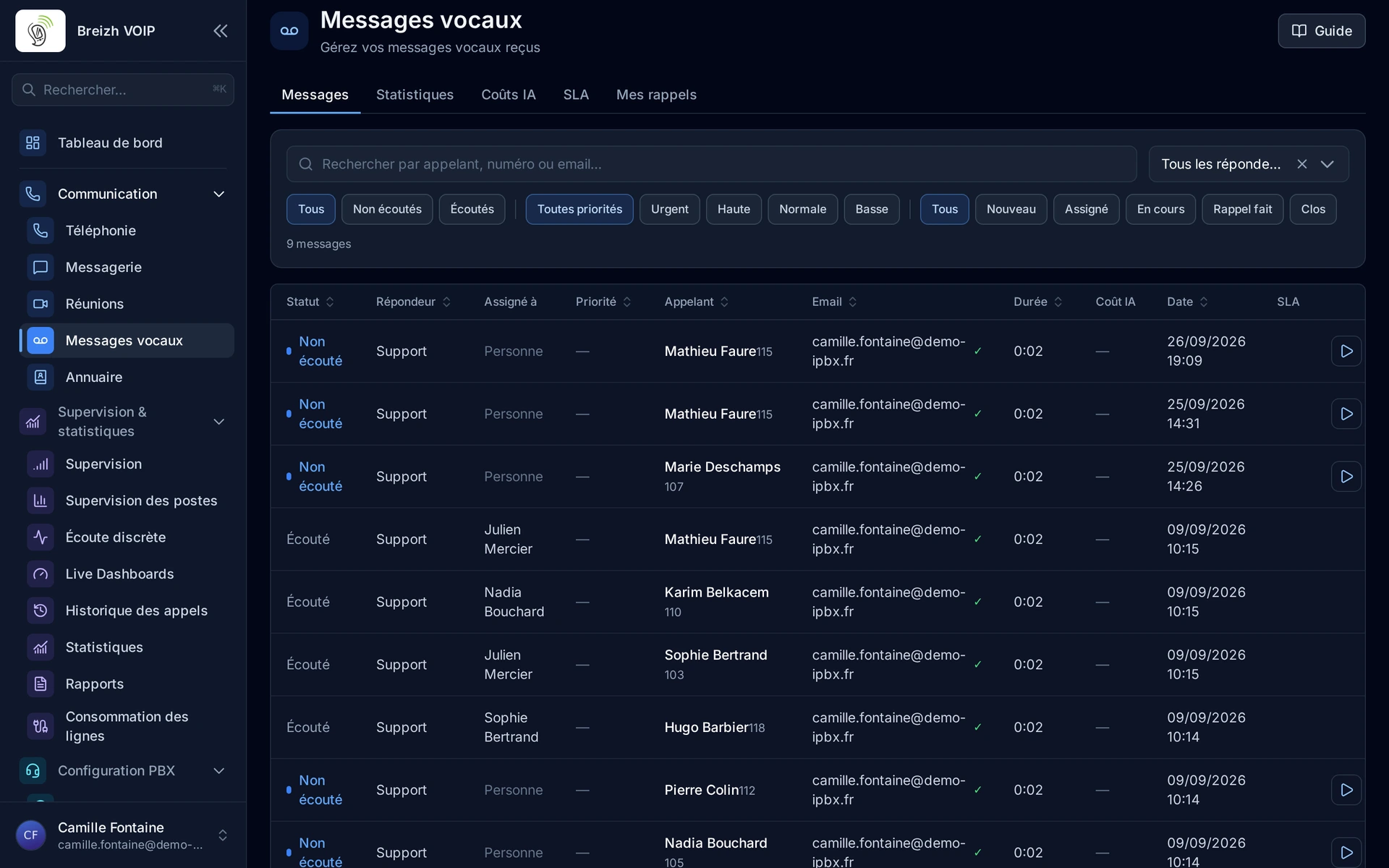
Task: Open the Guide
Action: 1322,30
